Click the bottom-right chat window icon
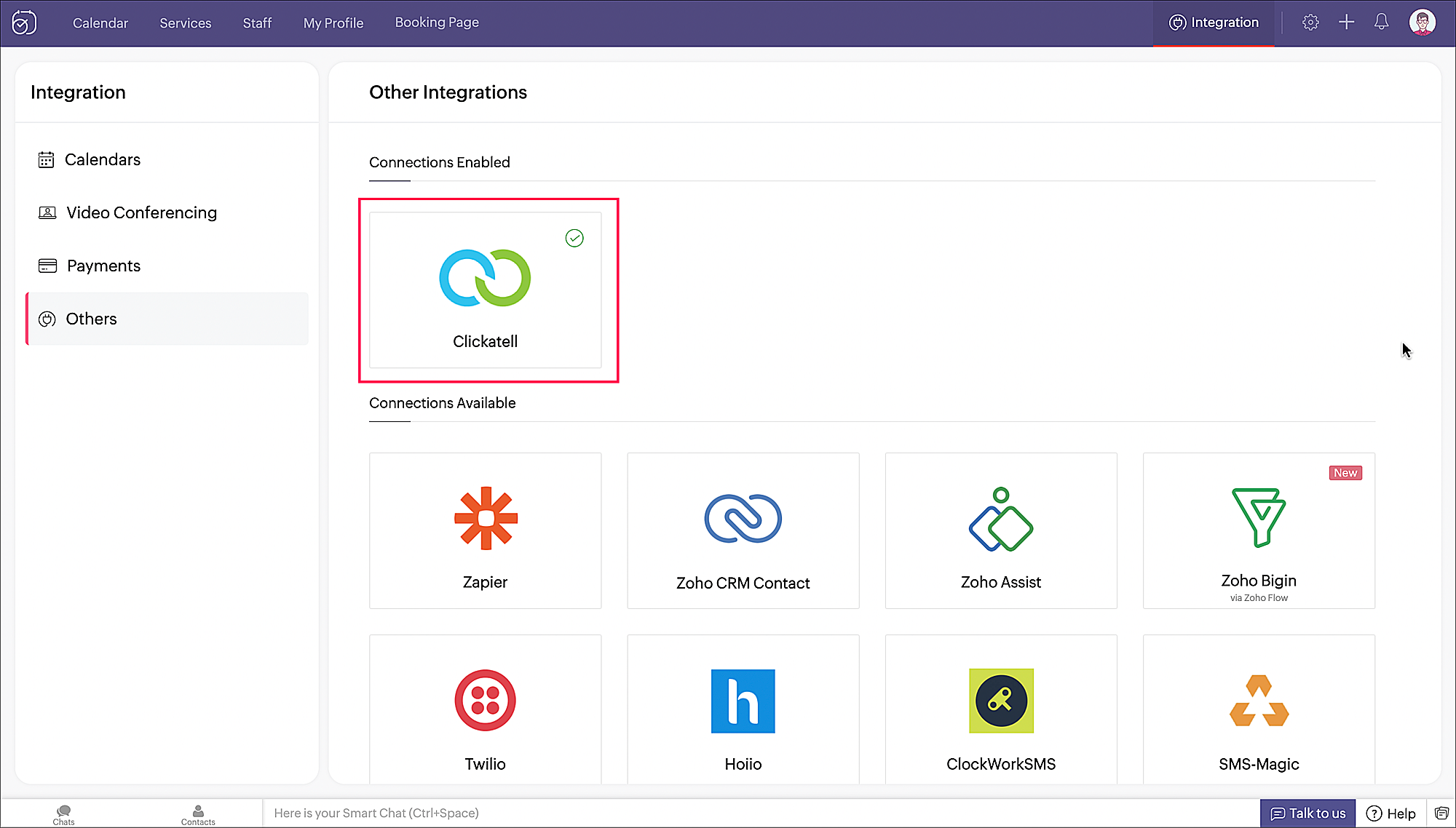This screenshot has width=1456, height=828. tap(1441, 813)
